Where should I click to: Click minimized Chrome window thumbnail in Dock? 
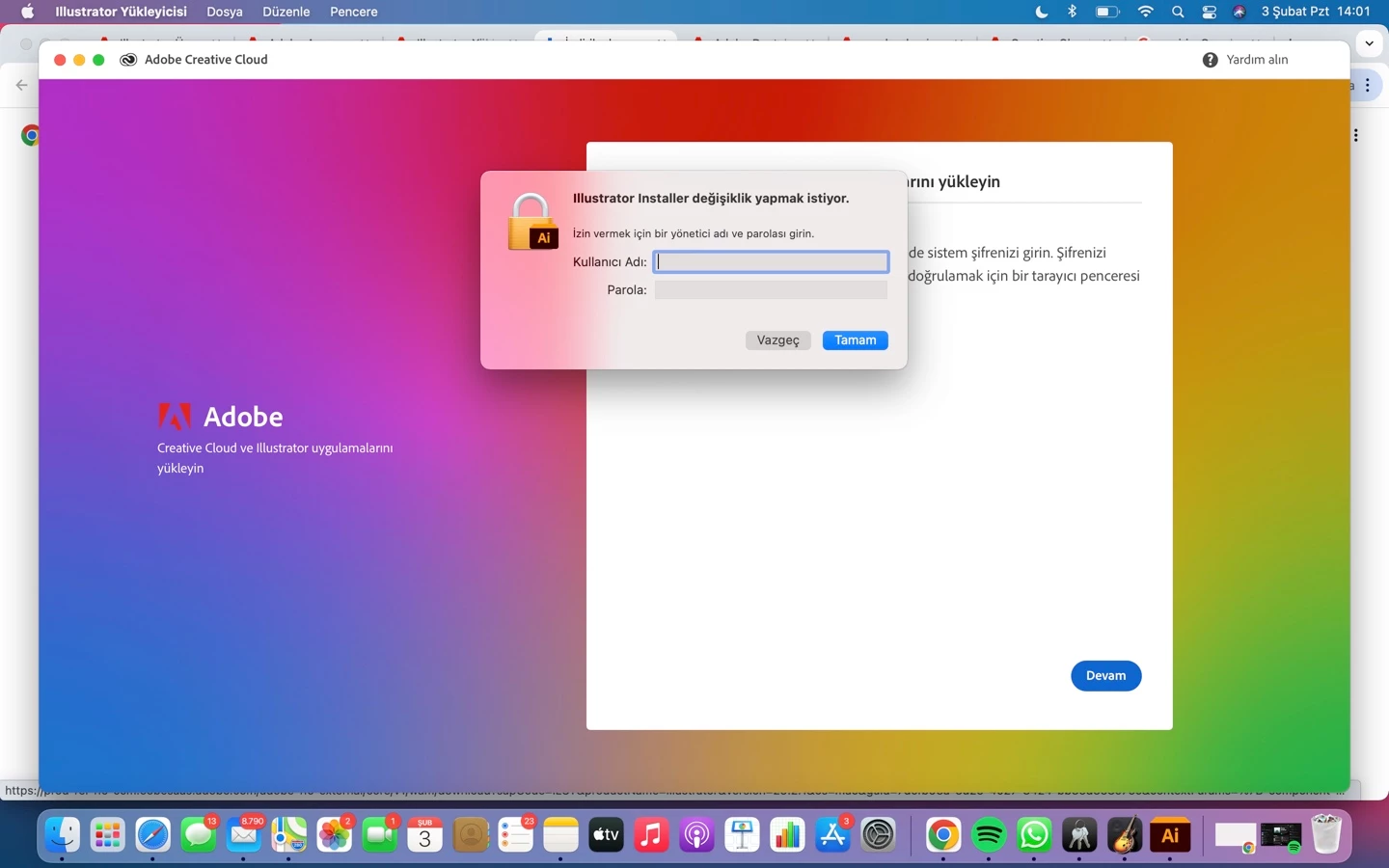click(1235, 837)
